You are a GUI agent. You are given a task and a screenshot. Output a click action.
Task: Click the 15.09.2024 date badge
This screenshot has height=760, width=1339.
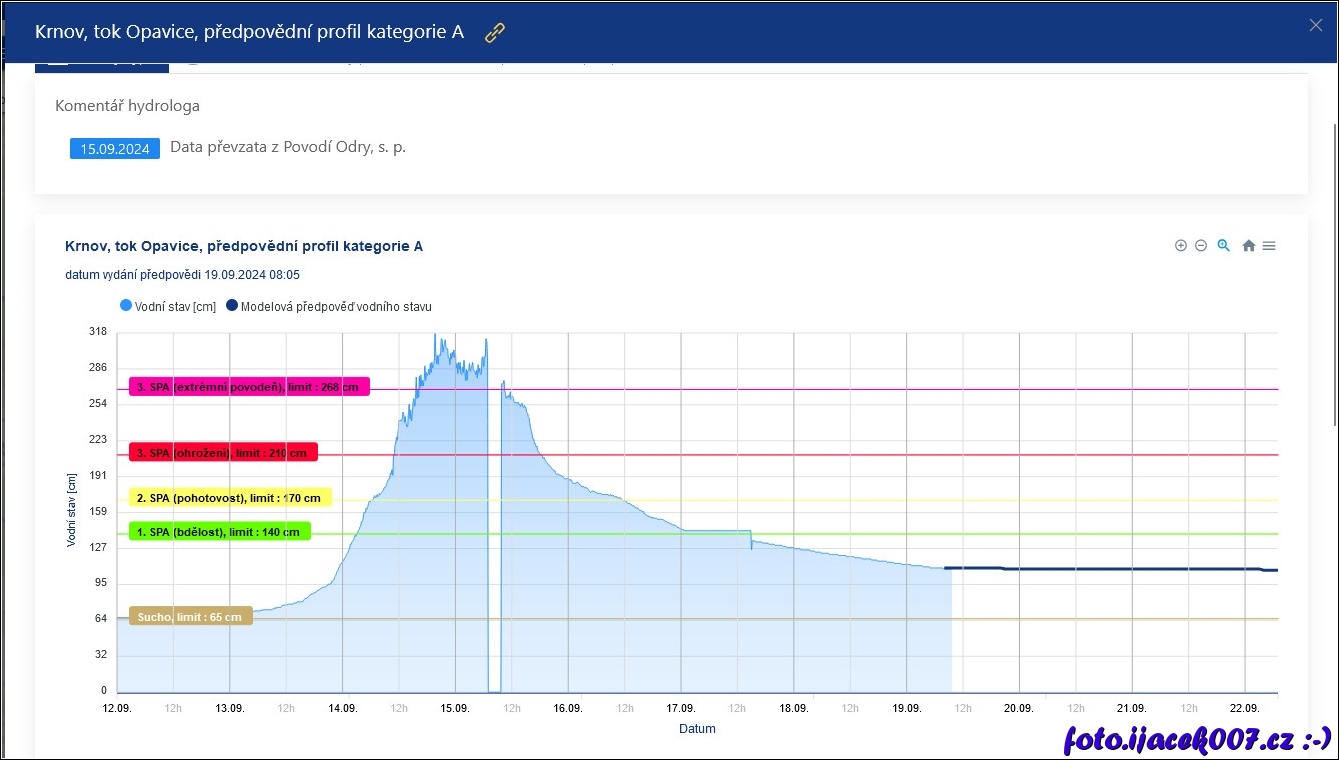tap(115, 149)
